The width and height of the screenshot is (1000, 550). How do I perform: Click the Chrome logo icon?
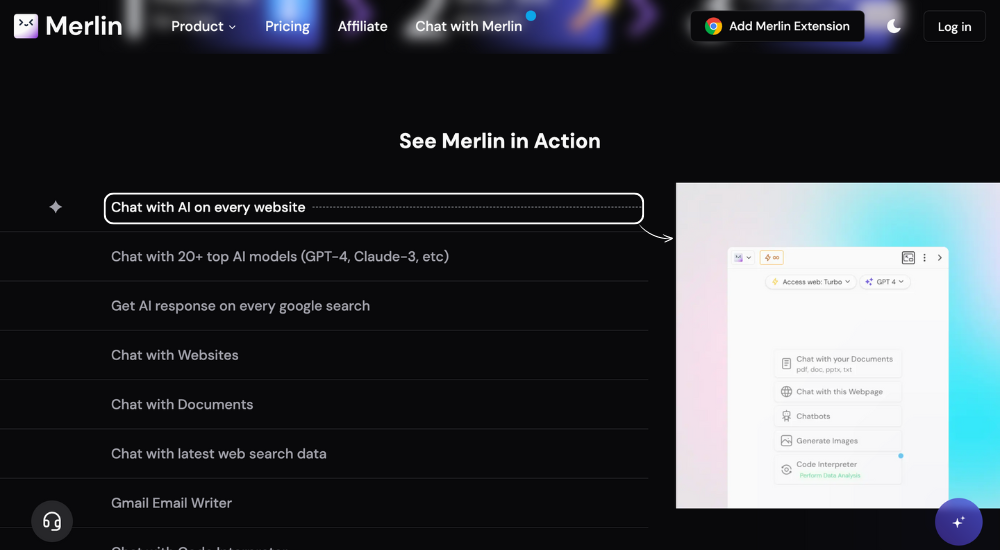[713, 26]
